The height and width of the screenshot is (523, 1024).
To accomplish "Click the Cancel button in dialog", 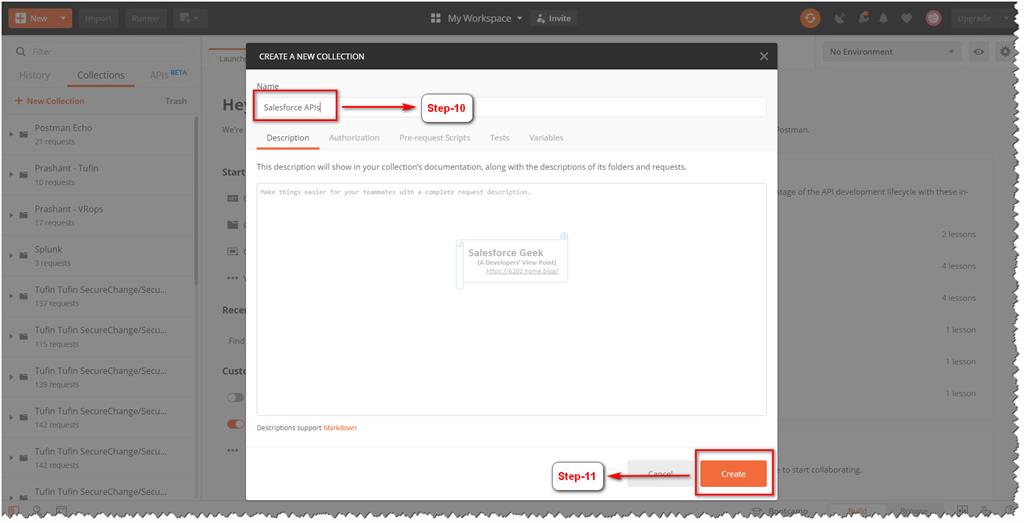I will point(660,474).
